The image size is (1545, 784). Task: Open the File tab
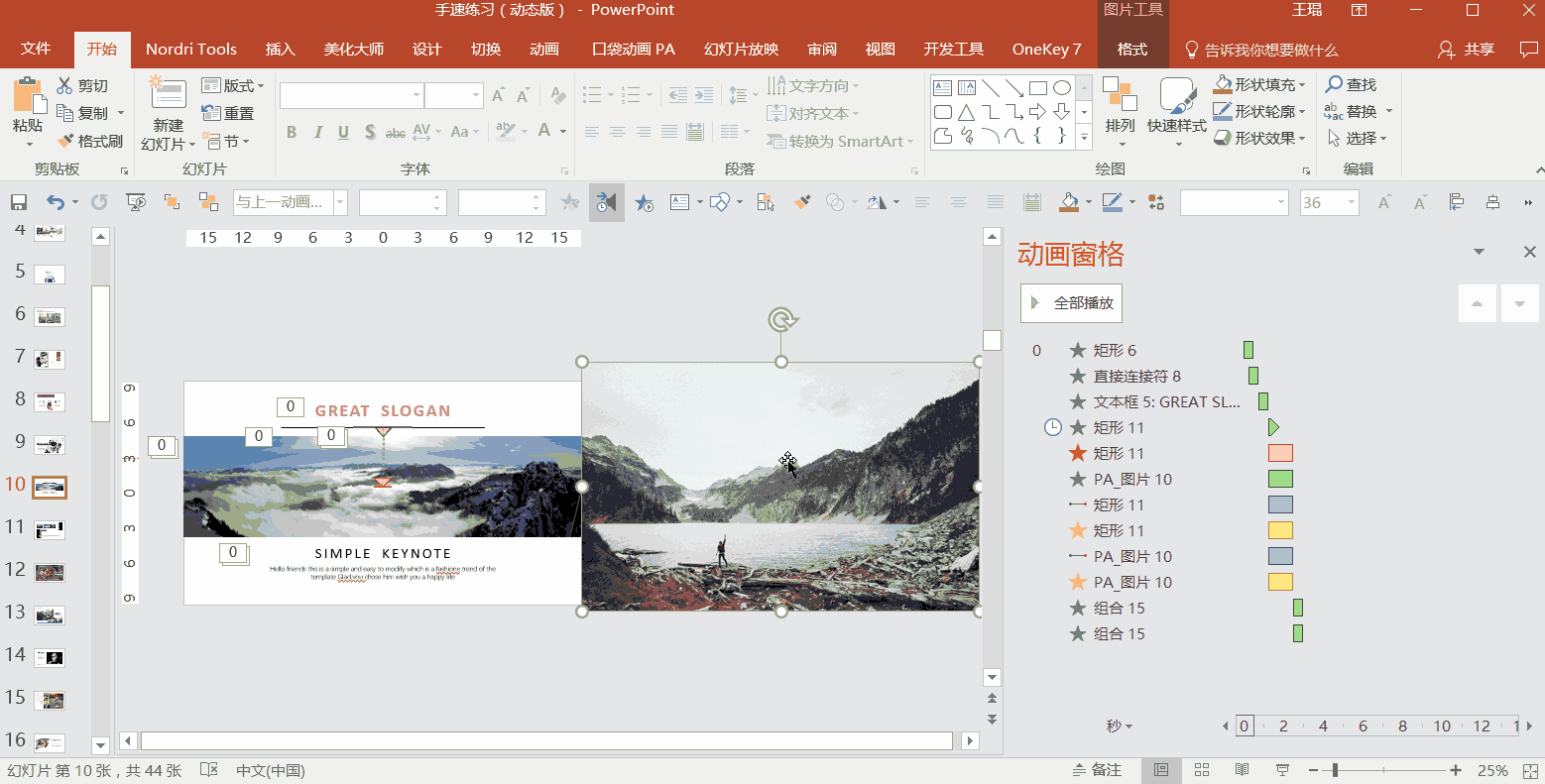click(36, 49)
